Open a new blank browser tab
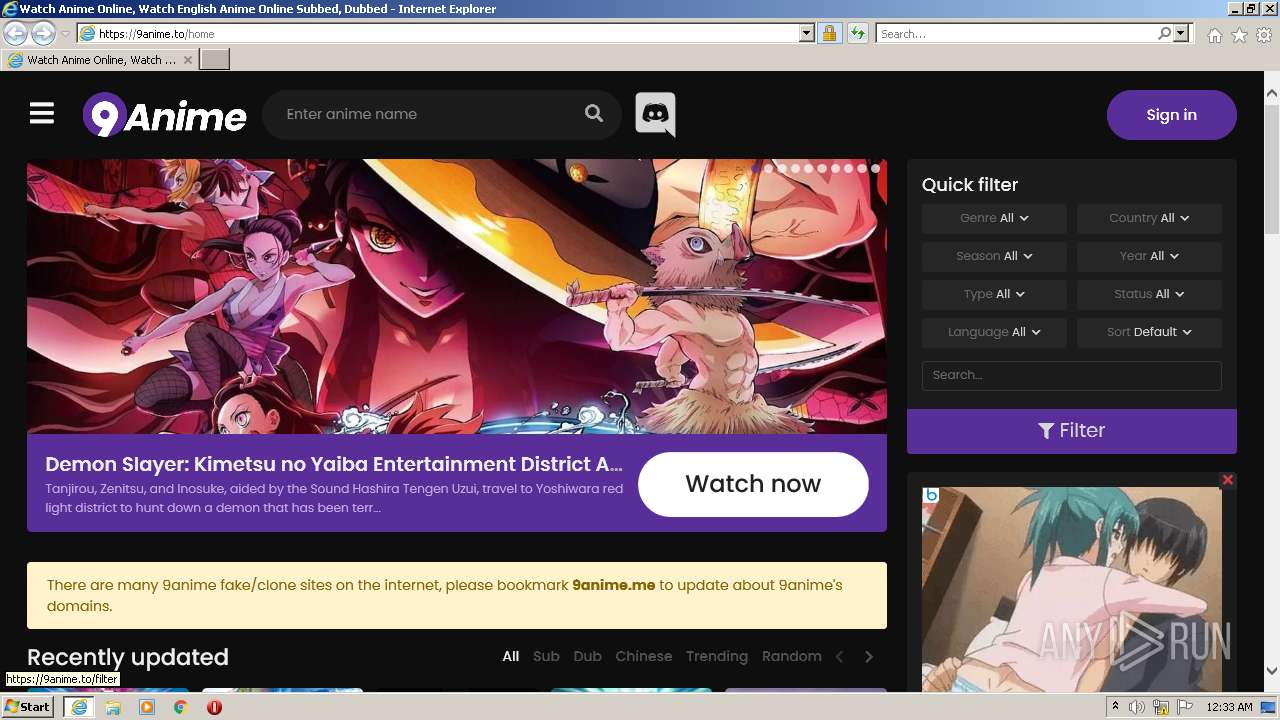This screenshot has height=720, width=1280. pyautogui.click(x=215, y=59)
